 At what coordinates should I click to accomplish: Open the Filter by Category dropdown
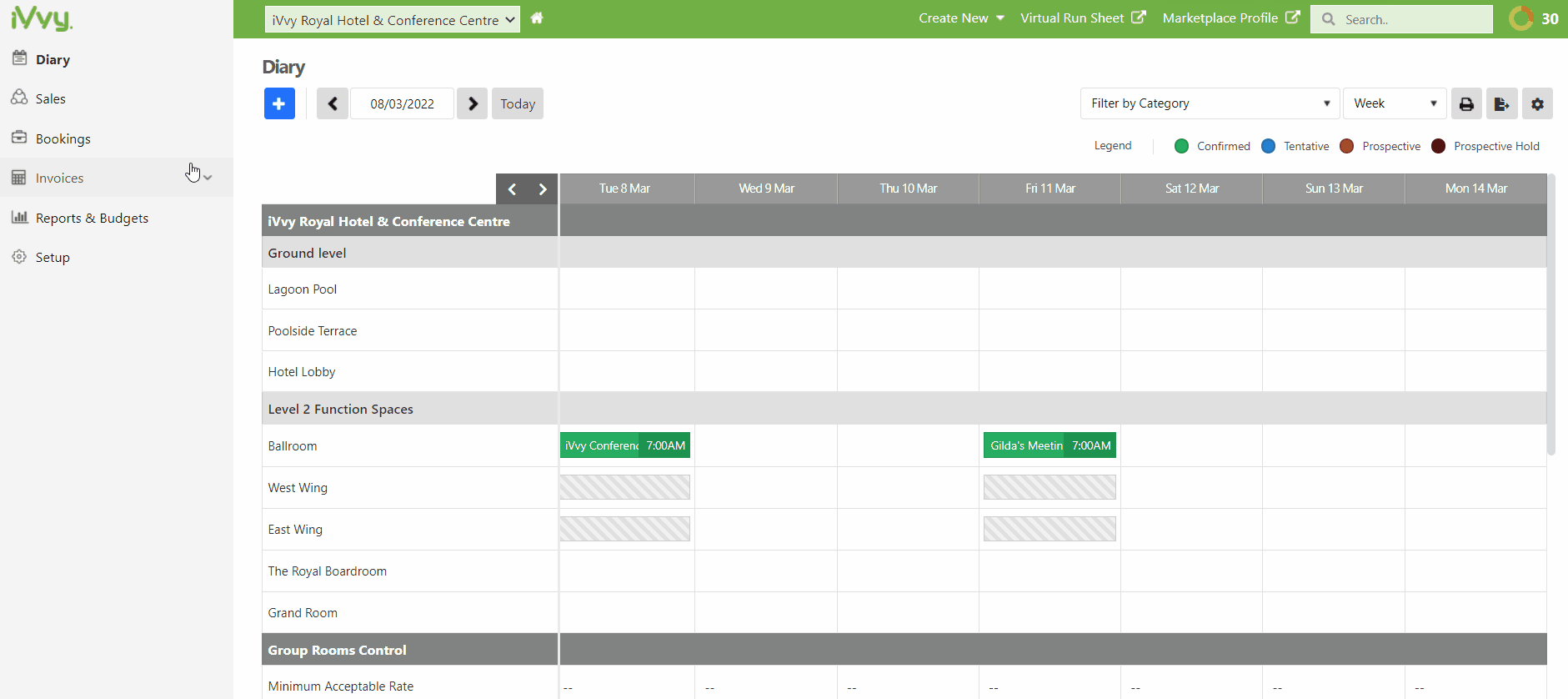click(1210, 103)
